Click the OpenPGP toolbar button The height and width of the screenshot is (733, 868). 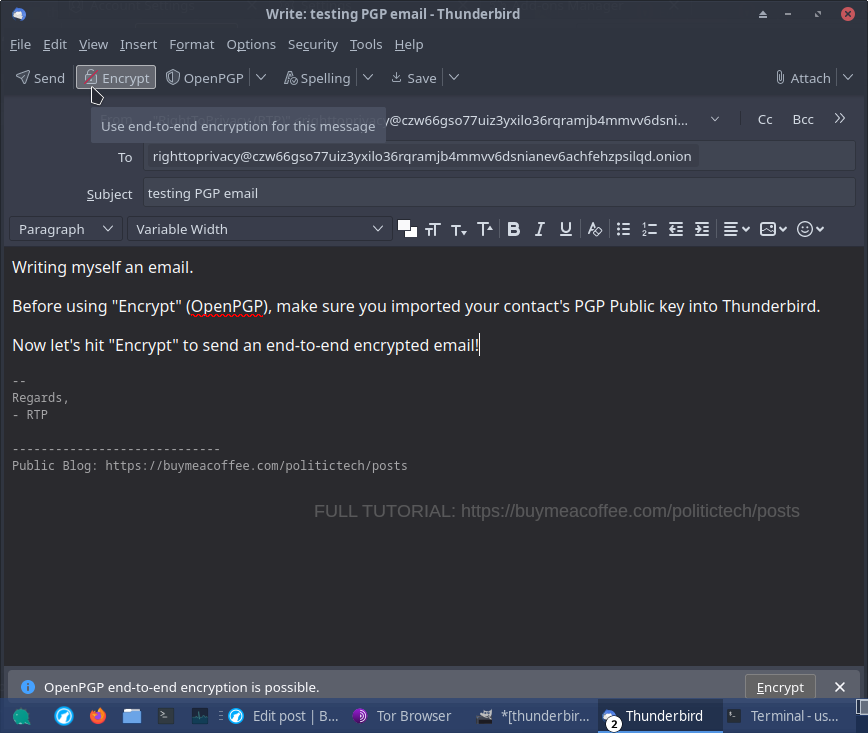click(x=205, y=78)
